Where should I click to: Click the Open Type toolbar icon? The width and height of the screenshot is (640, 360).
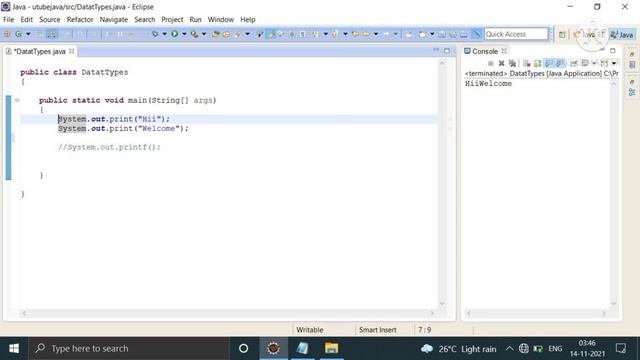coord(216,34)
